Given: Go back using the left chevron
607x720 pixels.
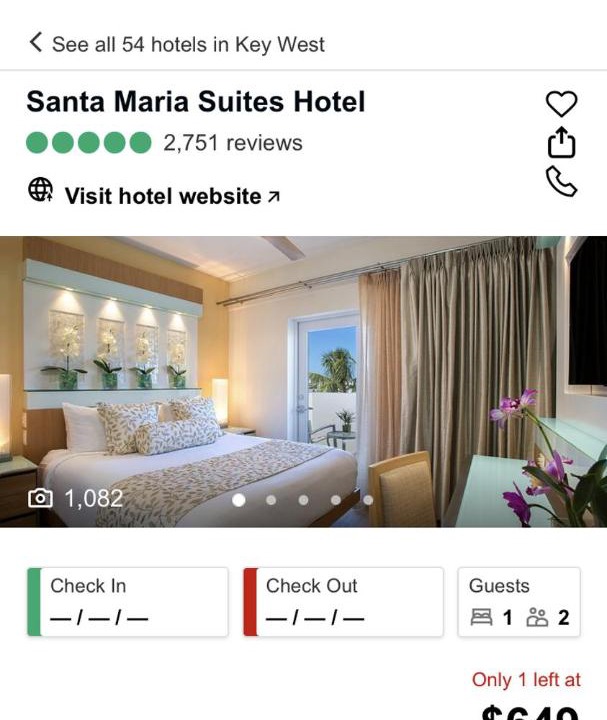Looking at the screenshot, I should click(x=35, y=42).
